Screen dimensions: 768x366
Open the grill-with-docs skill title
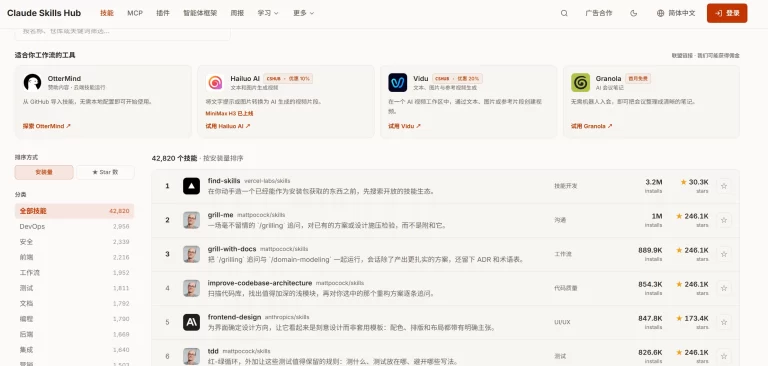[232, 249]
